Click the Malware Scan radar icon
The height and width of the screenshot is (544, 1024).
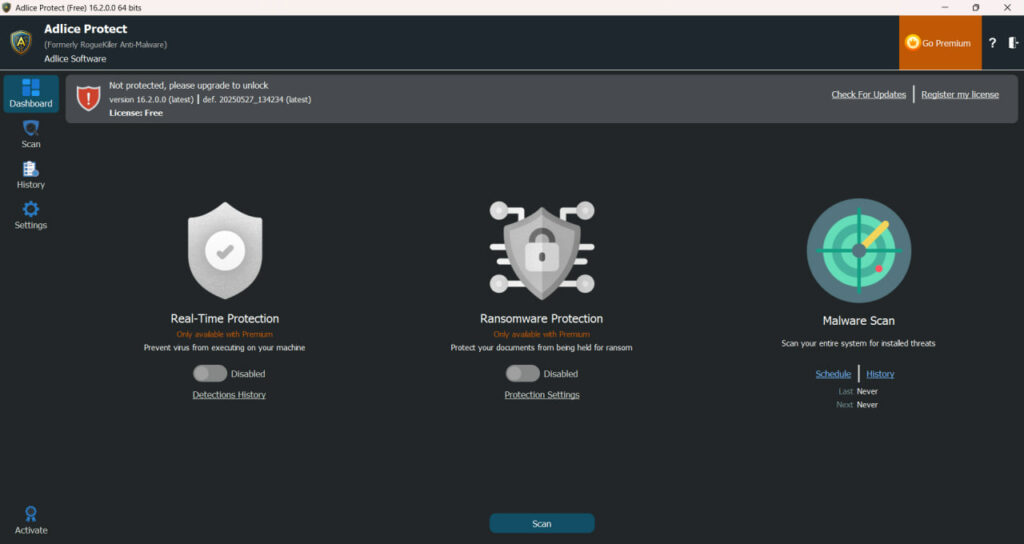(858, 251)
